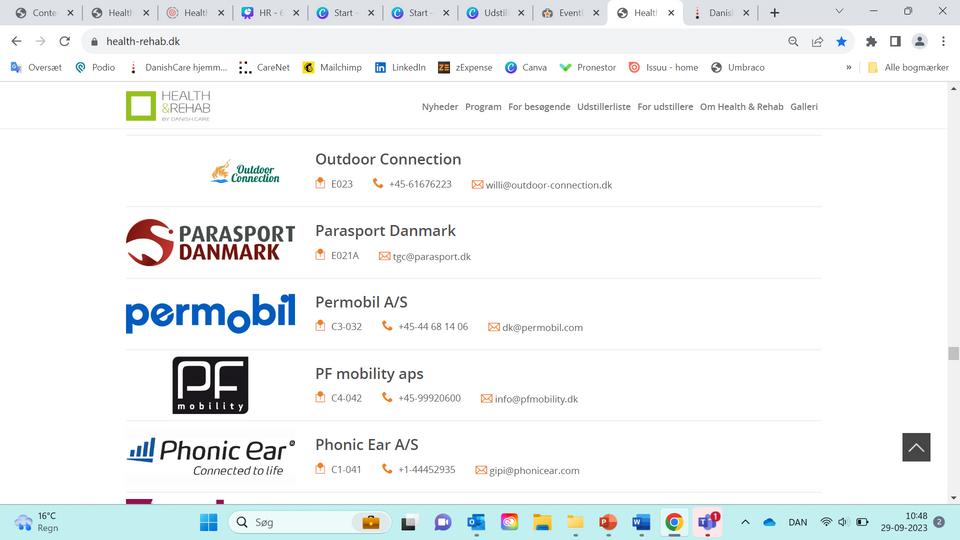The height and width of the screenshot is (540, 960).
Task: Open the Parasport Danmark exhibitor title
Action: click(x=385, y=231)
